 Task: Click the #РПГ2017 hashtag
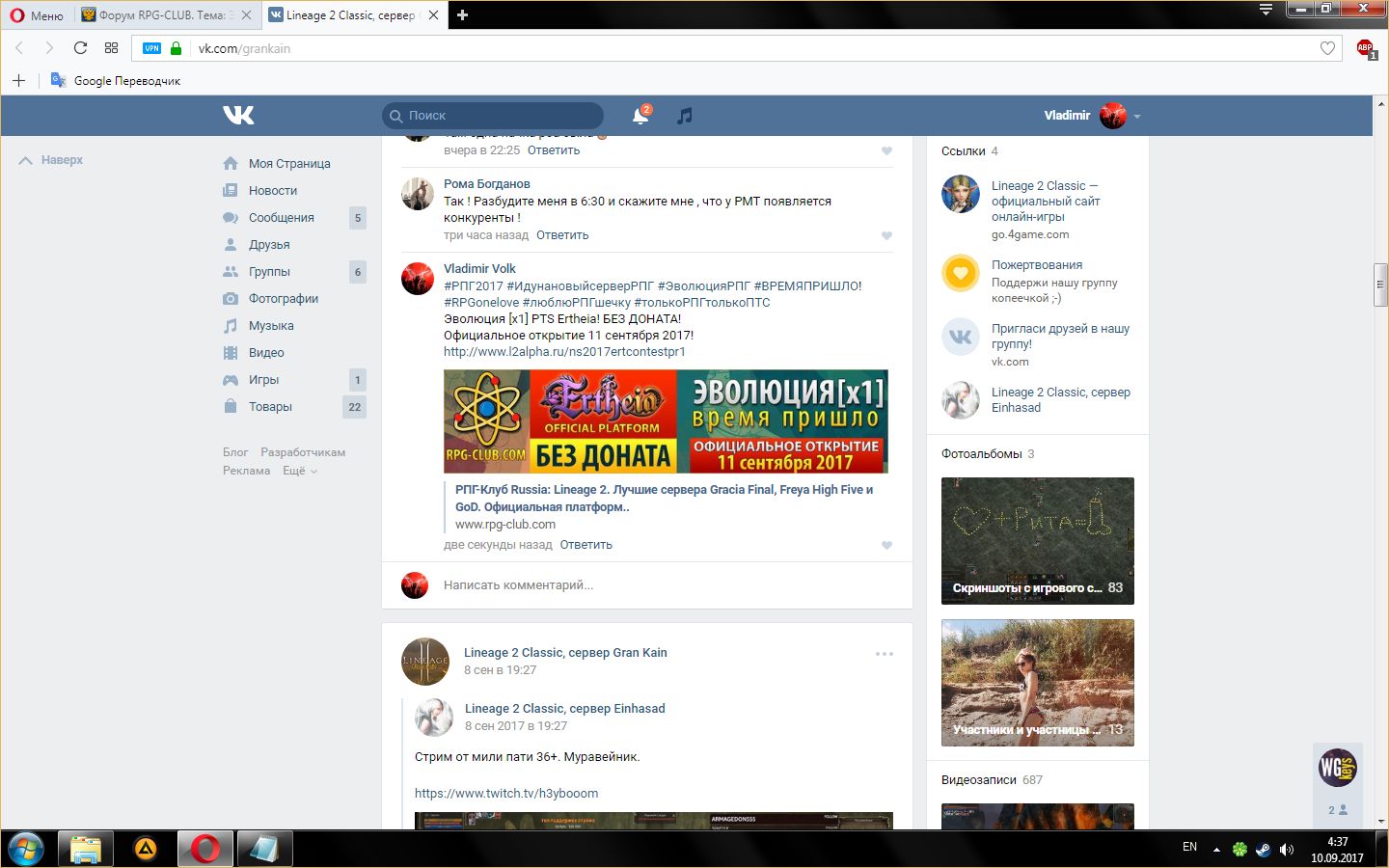[x=473, y=286]
